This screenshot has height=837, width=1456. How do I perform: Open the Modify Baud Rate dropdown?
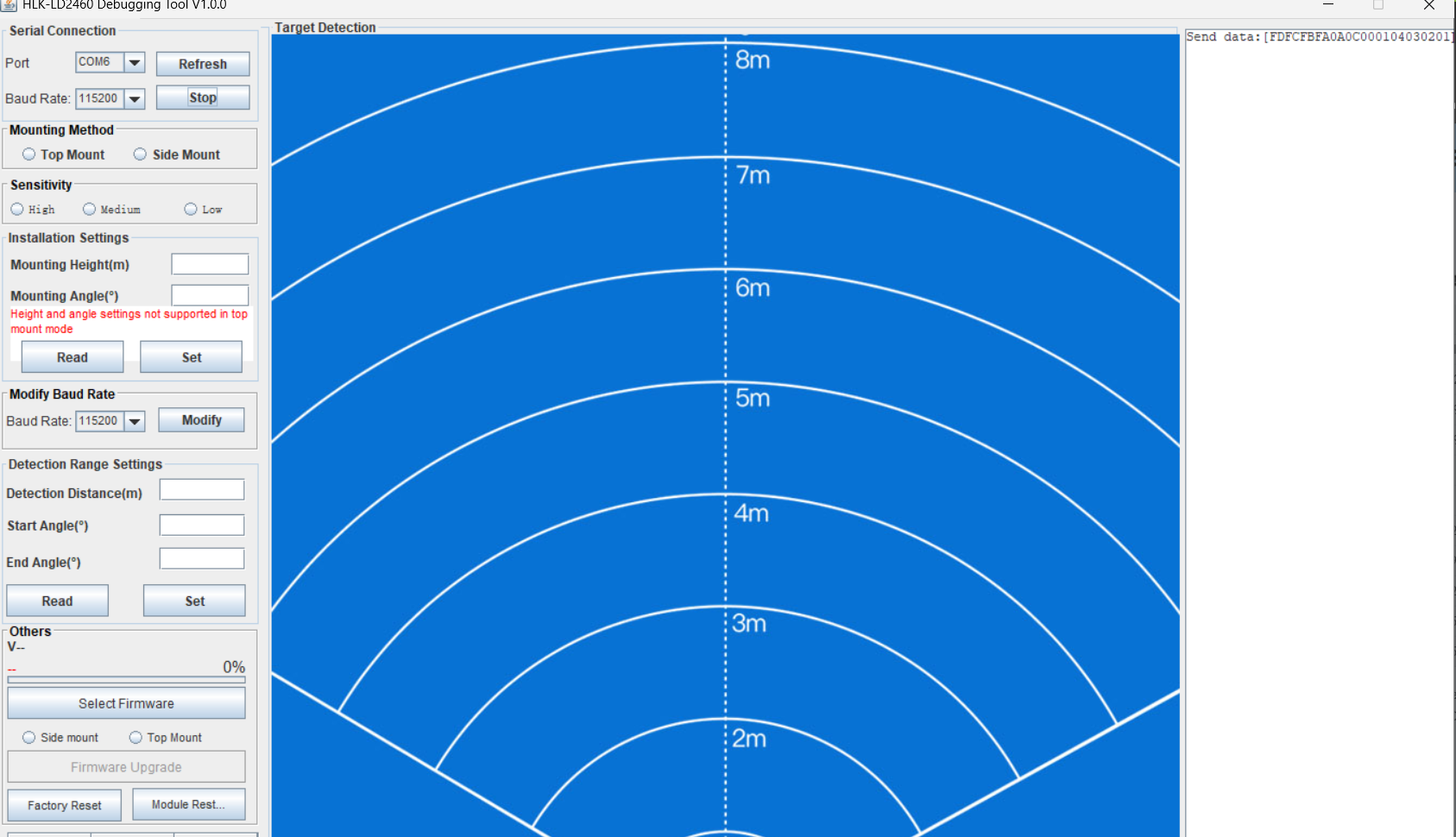135,421
